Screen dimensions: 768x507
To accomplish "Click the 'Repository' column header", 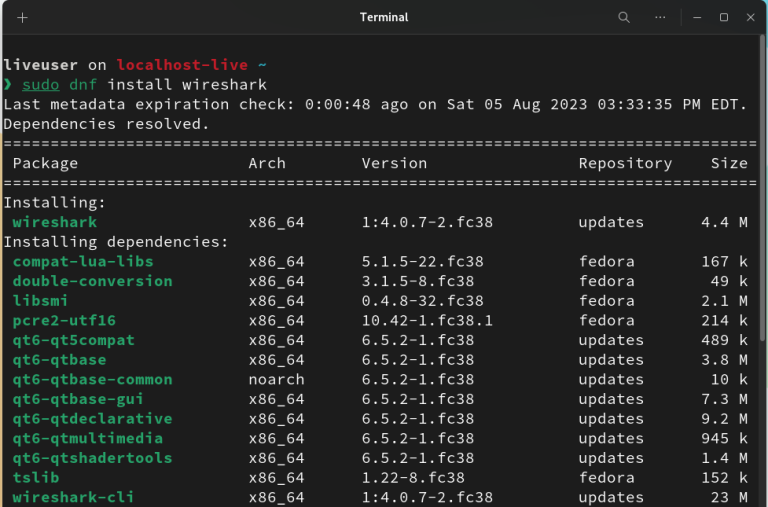I will 625,163.
